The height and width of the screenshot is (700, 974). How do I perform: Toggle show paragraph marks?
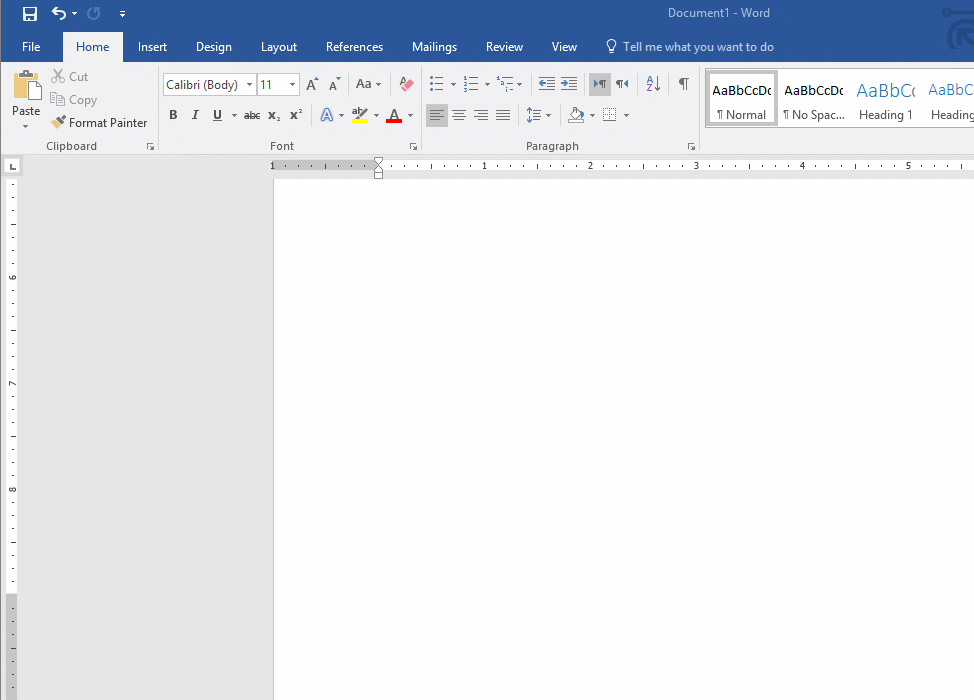[684, 84]
